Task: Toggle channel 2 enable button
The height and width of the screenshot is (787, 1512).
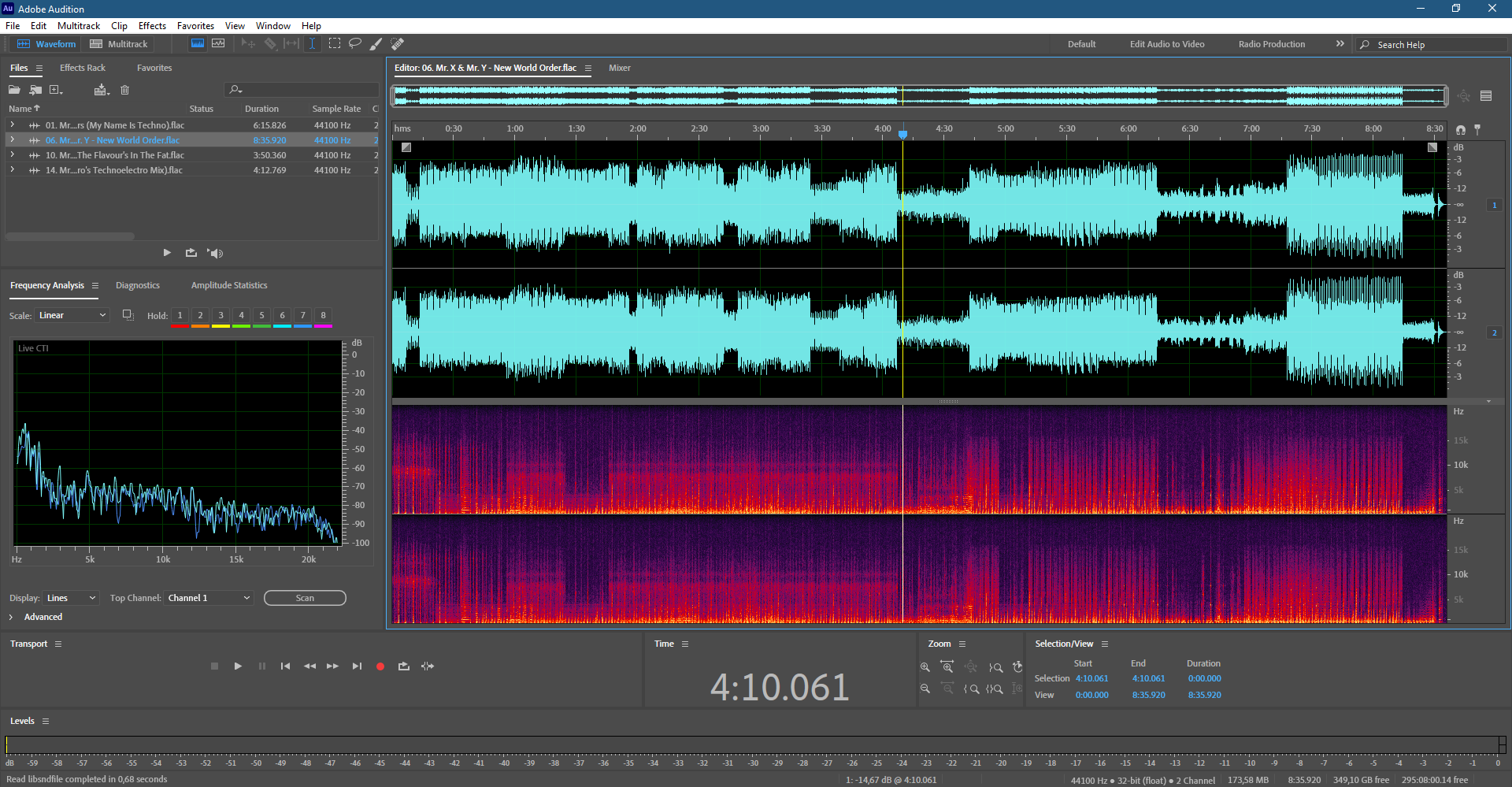Action: tap(1494, 332)
